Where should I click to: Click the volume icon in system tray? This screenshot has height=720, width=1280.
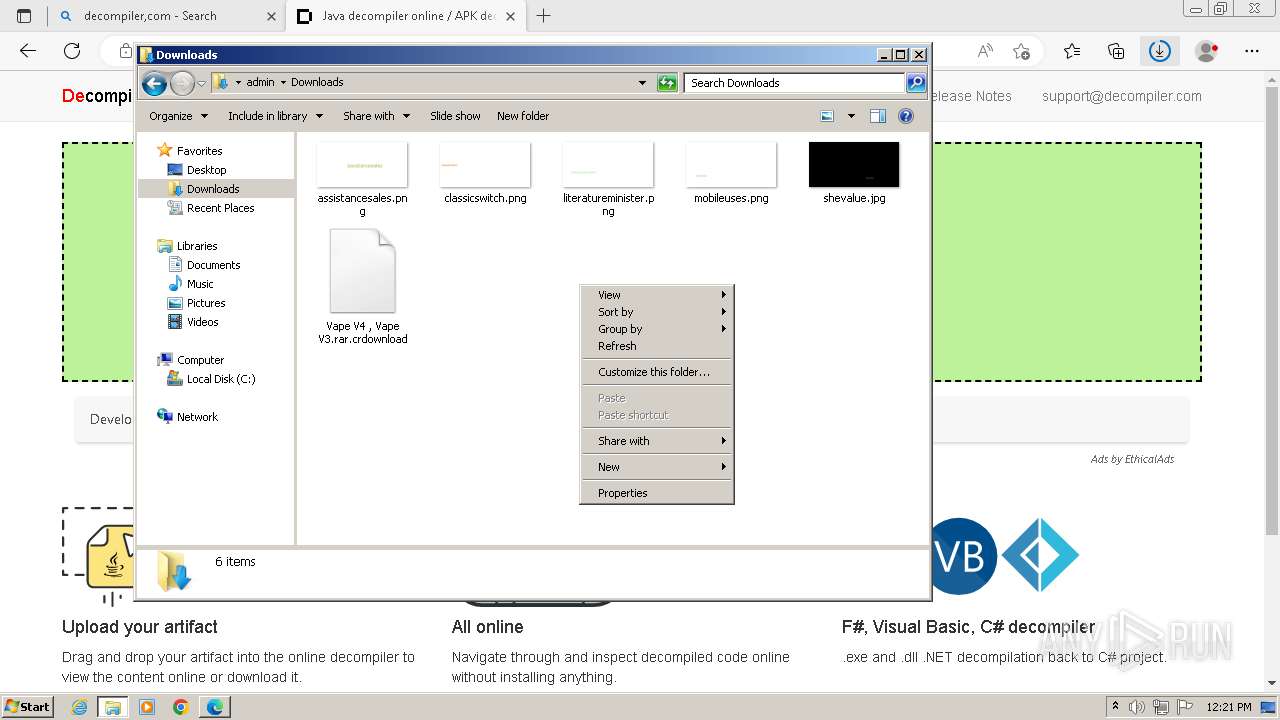click(1137, 707)
